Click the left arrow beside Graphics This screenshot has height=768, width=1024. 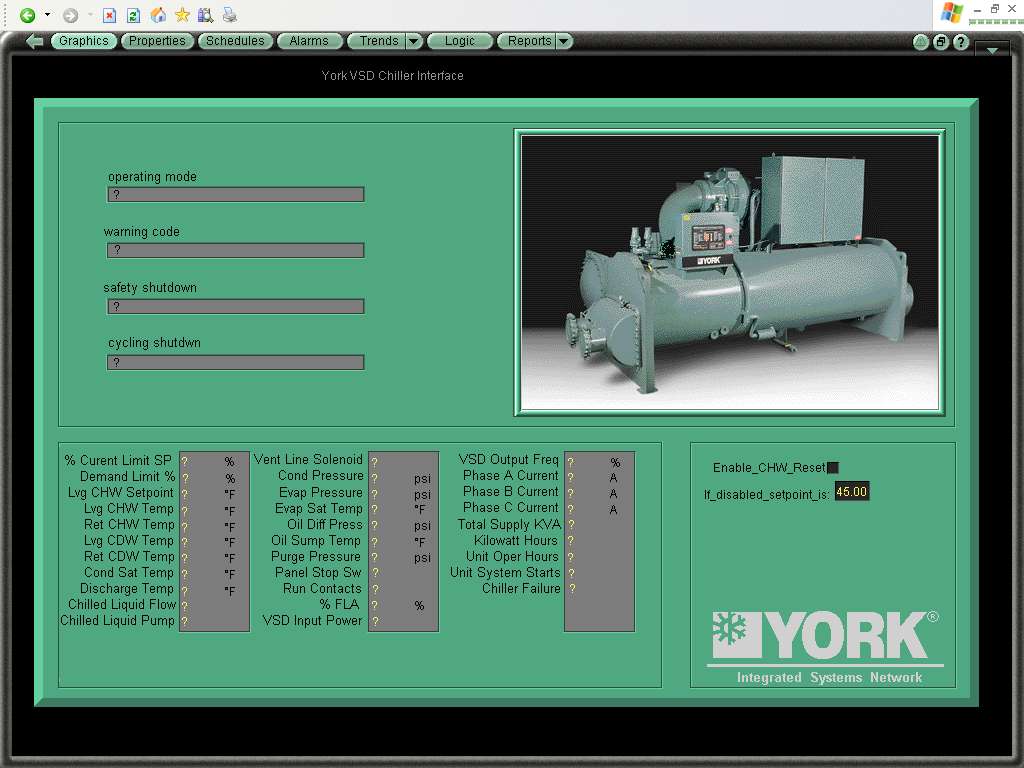point(35,41)
